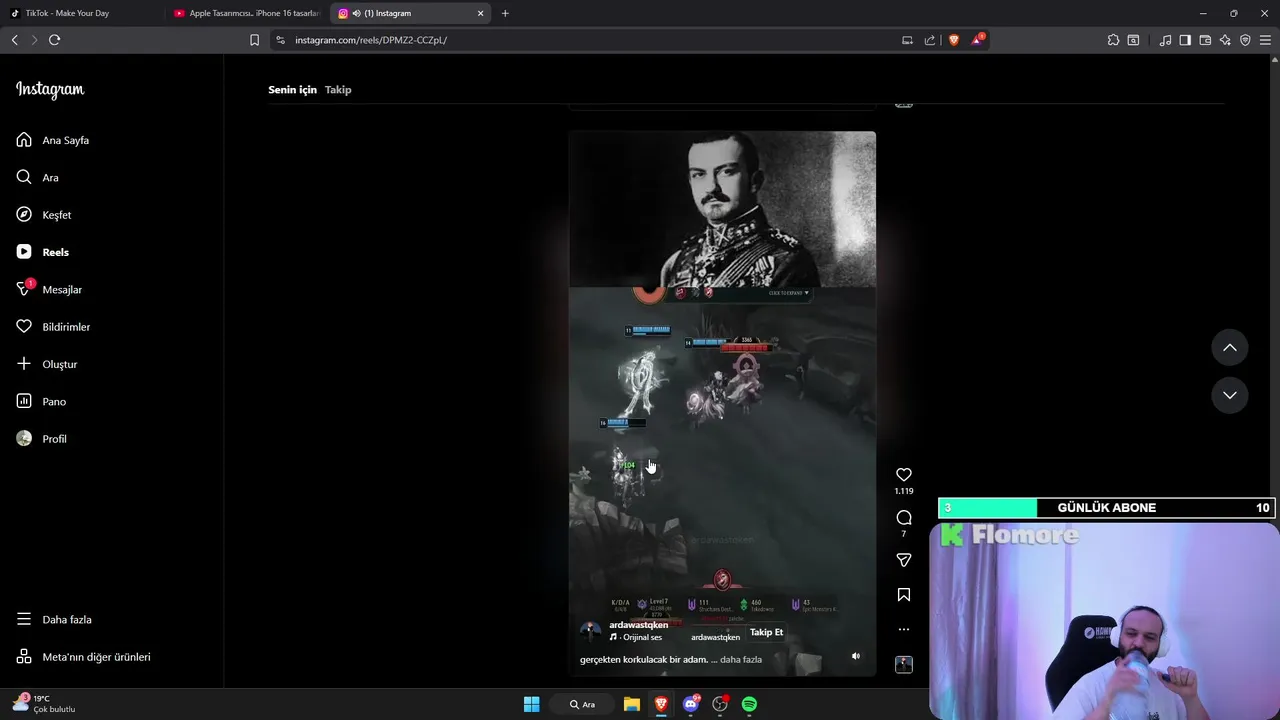Open Reels from the sidebar
The image size is (1280, 720).
pyautogui.click(x=43, y=252)
